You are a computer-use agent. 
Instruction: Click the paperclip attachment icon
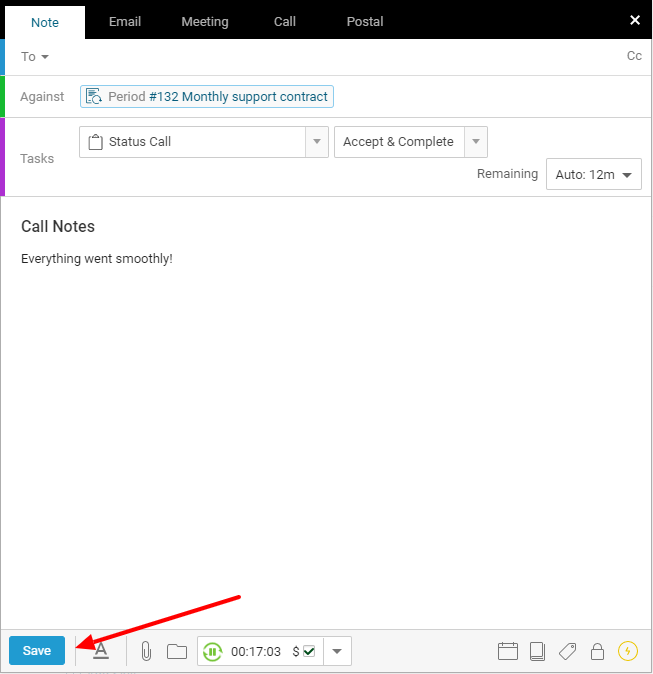(146, 652)
